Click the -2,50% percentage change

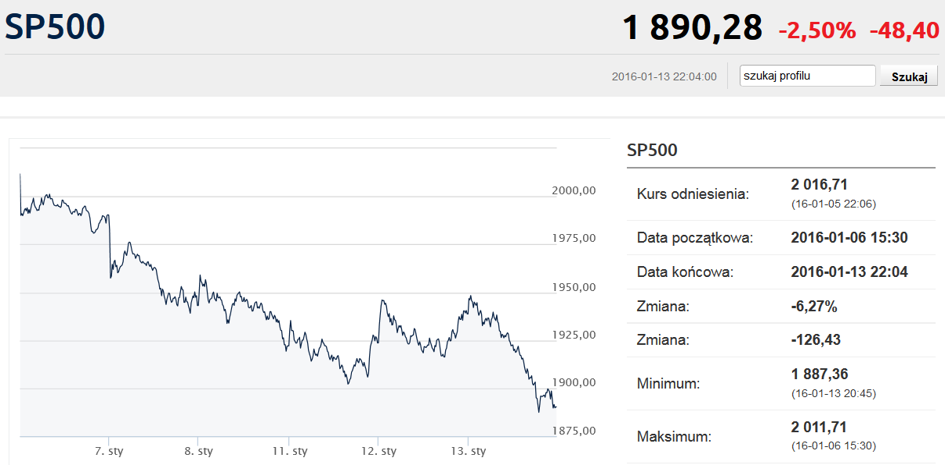pos(817,30)
